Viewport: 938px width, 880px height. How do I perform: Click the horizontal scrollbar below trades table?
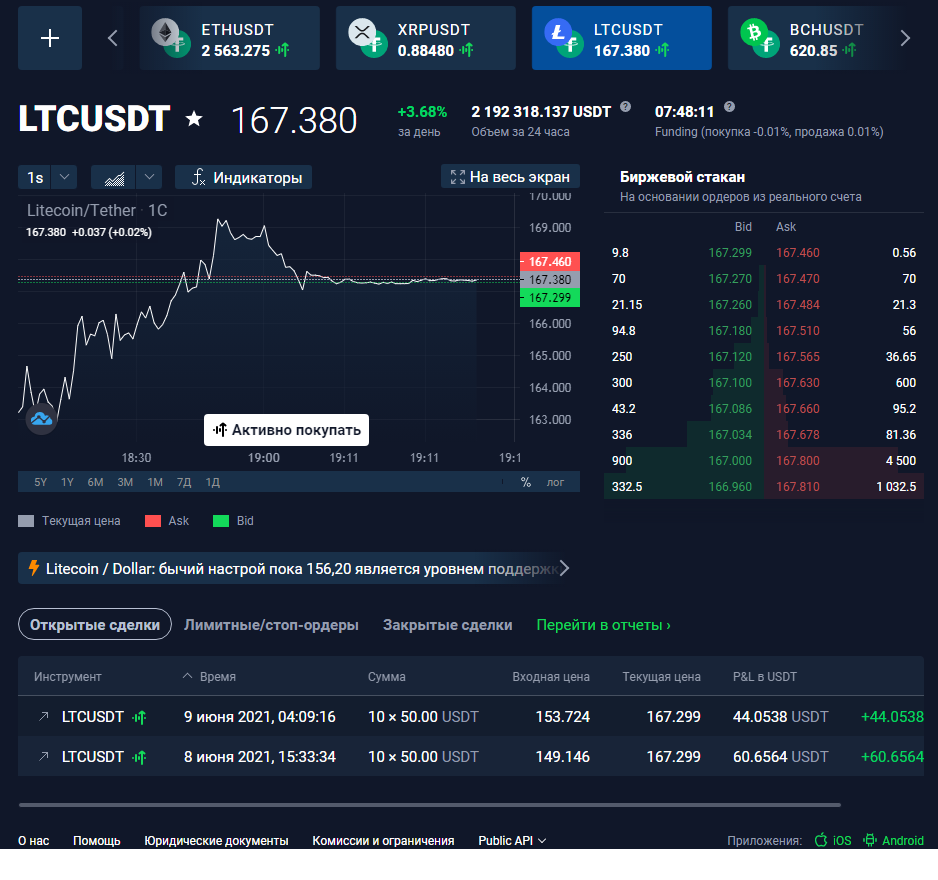(430, 805)
